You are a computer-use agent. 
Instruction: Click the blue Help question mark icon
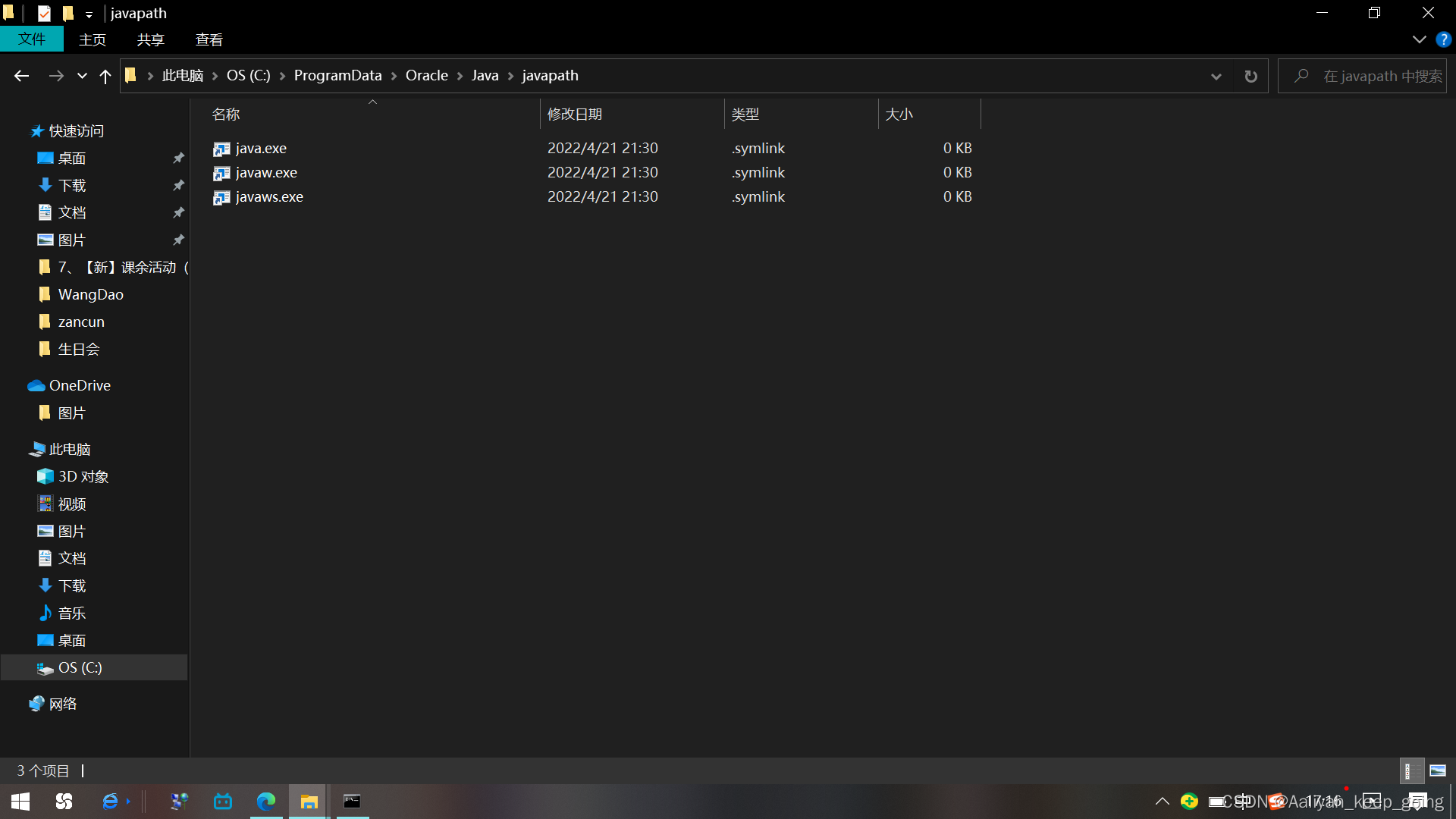click(x=1443, y=39)
